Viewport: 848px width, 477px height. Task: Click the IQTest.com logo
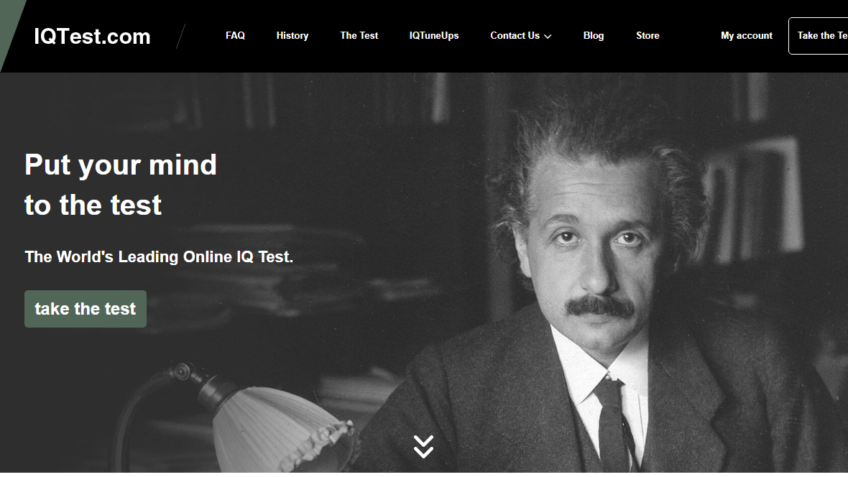click(92, 37)
